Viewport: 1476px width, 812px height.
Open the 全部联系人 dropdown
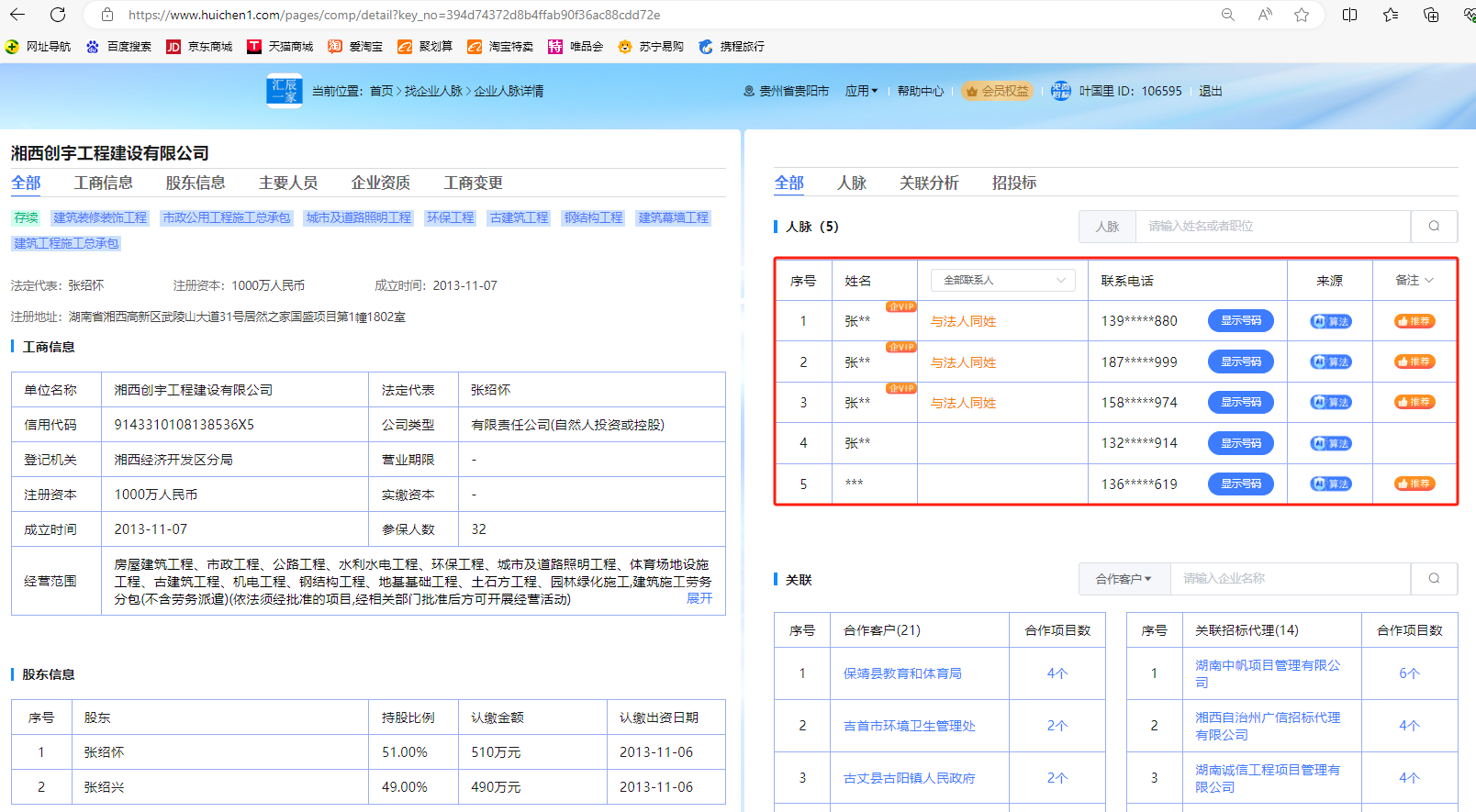[x=1003, y=280]
